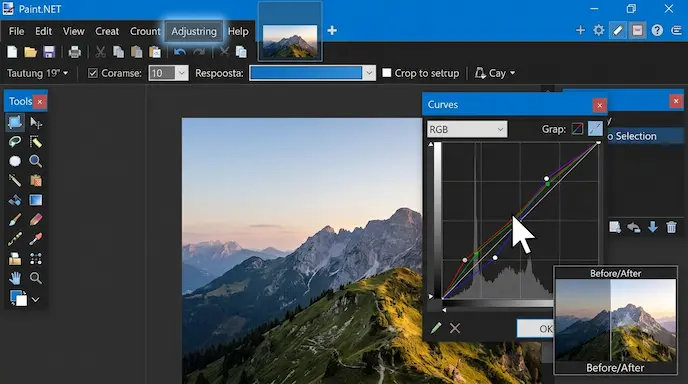Viewport: 688px width, 384px height.
Task: Click the New document icon
Action: pos(12,52)
